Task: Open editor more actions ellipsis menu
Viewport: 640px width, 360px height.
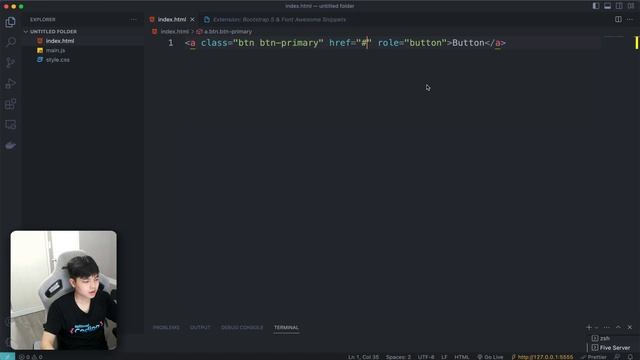Action: [630, 20]
